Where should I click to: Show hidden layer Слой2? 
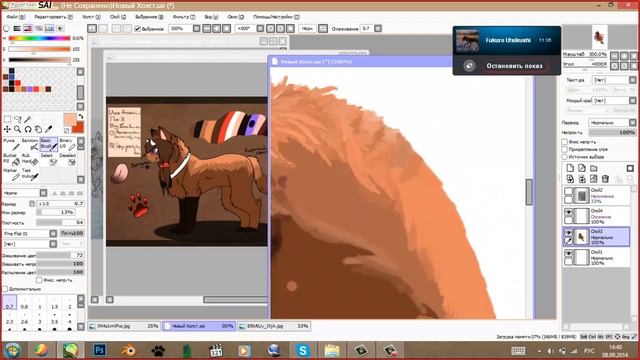(568, 191)
